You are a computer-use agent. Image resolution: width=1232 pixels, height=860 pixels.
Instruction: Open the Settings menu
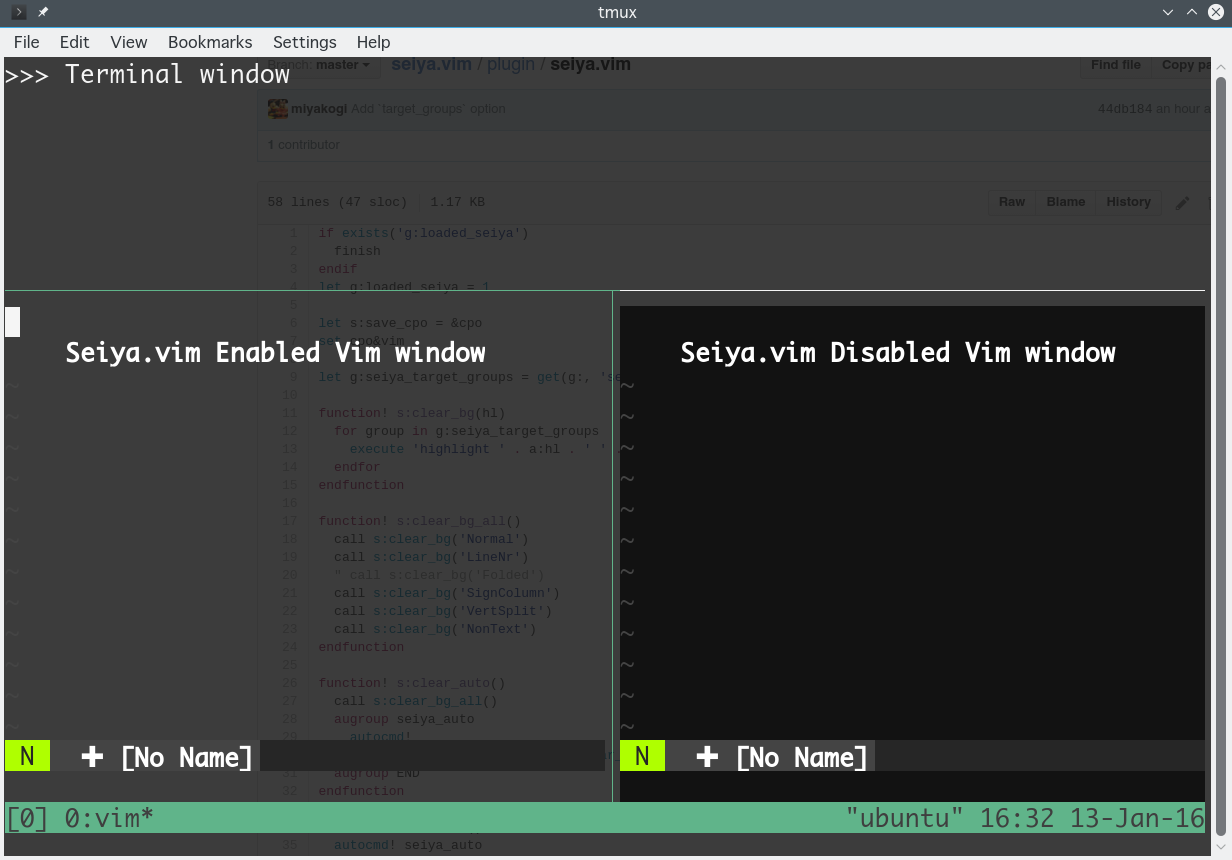[305, 42]
